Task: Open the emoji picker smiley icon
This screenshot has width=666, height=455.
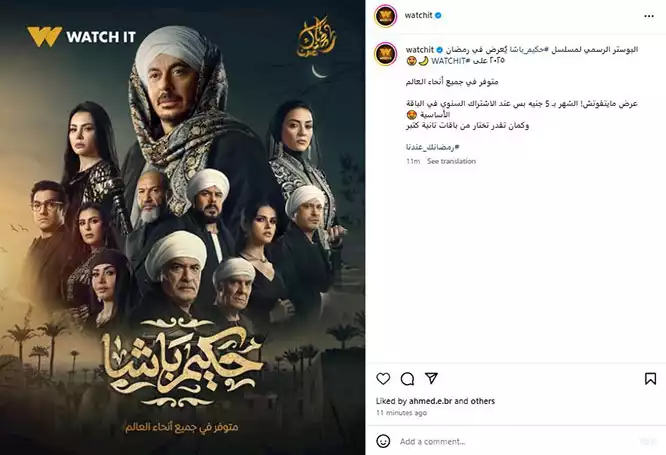Action: (383, 441)
